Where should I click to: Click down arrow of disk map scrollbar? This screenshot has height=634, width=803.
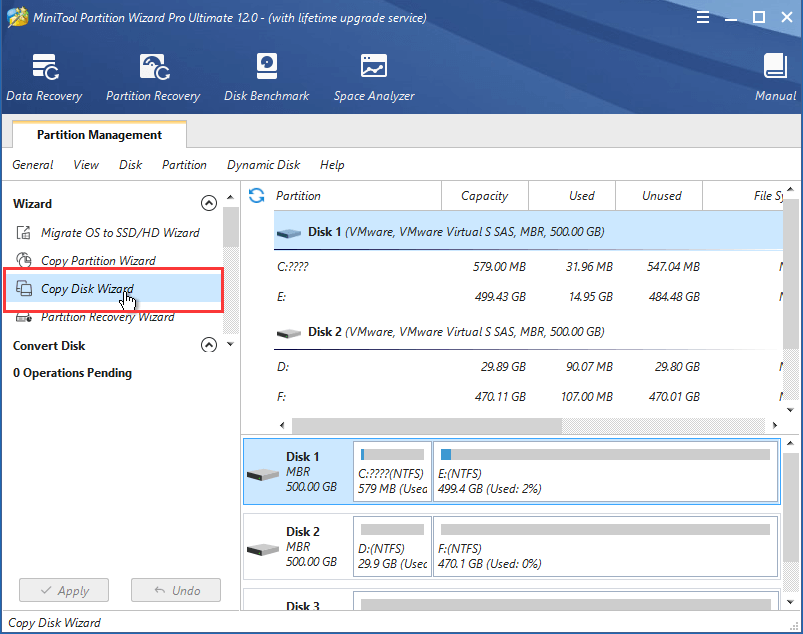[x=790, y=602]
